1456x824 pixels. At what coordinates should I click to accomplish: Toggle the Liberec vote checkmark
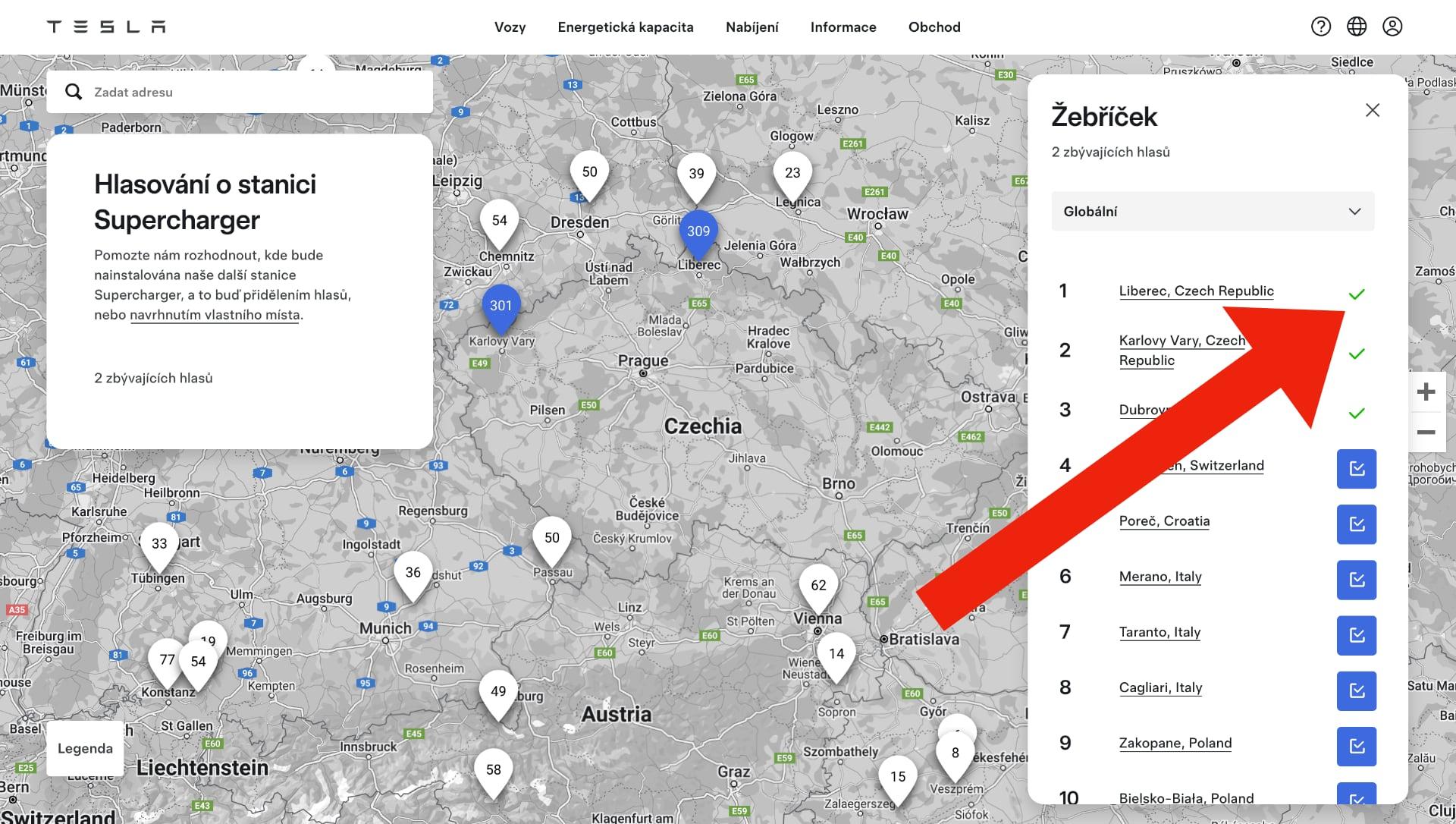coord(1357,294)
